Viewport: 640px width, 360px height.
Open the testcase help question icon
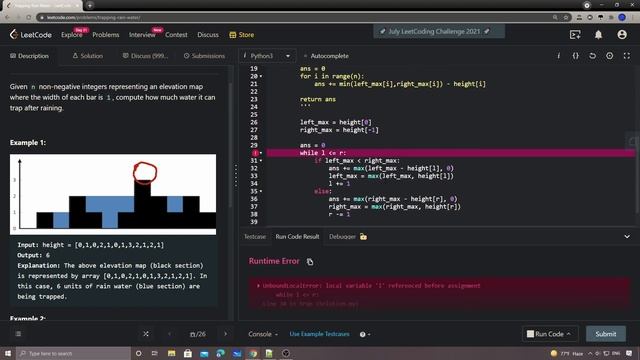(363, 334)
